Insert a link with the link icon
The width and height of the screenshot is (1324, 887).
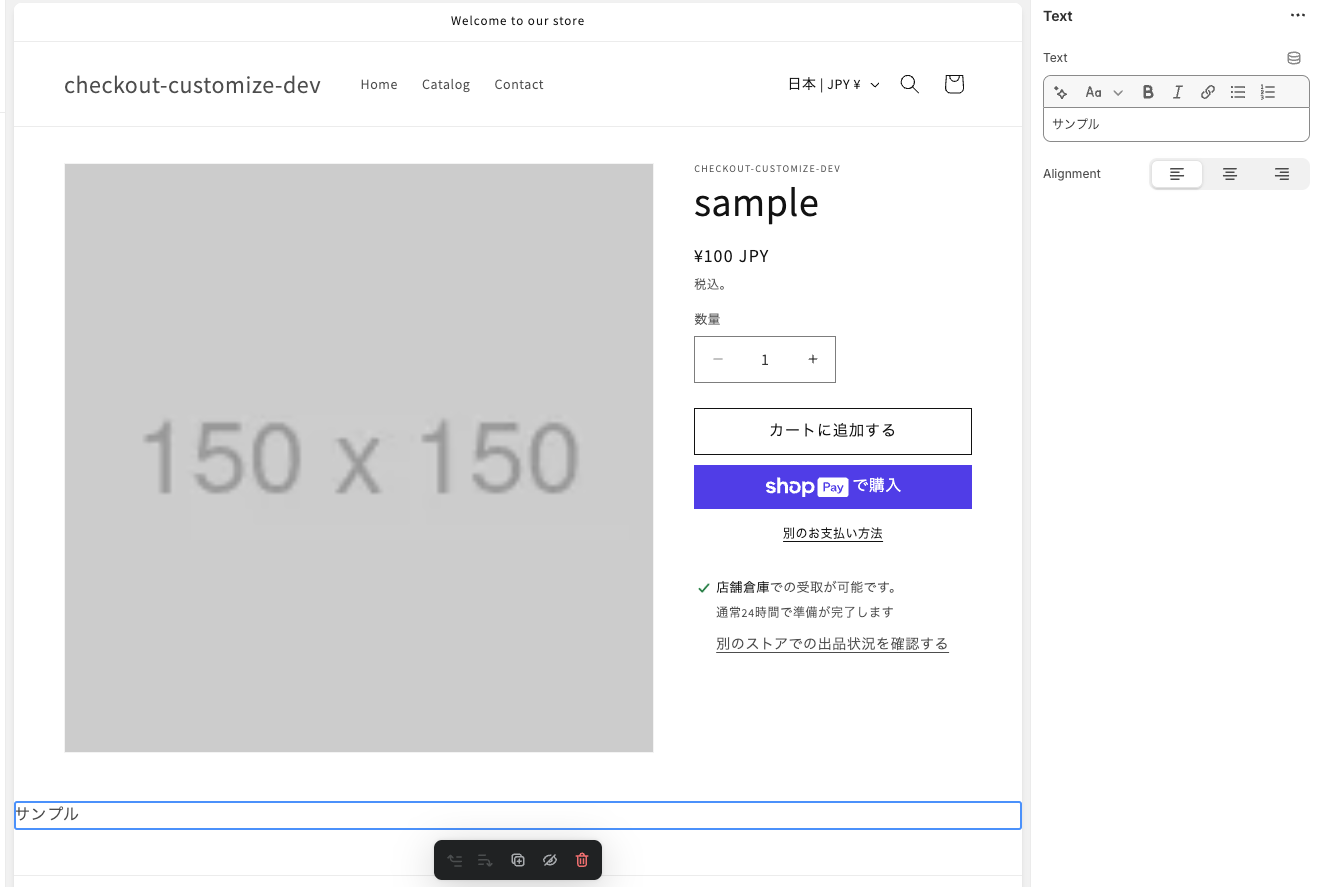tap(1208, 92)
